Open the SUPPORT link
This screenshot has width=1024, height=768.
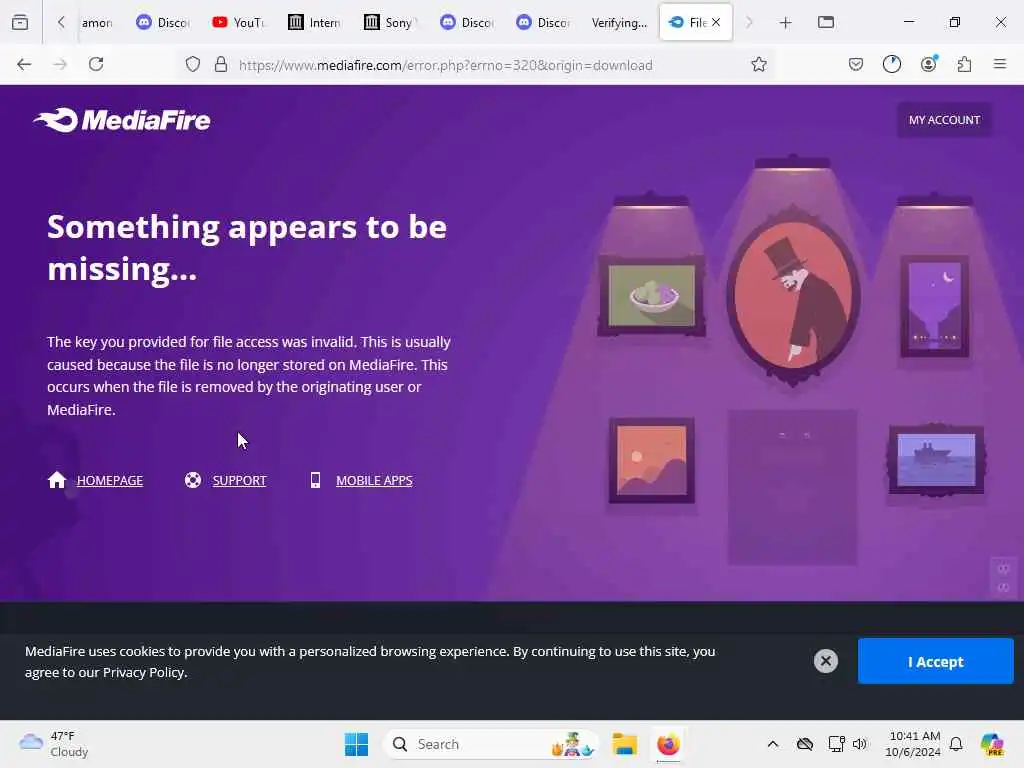[239, 481]
